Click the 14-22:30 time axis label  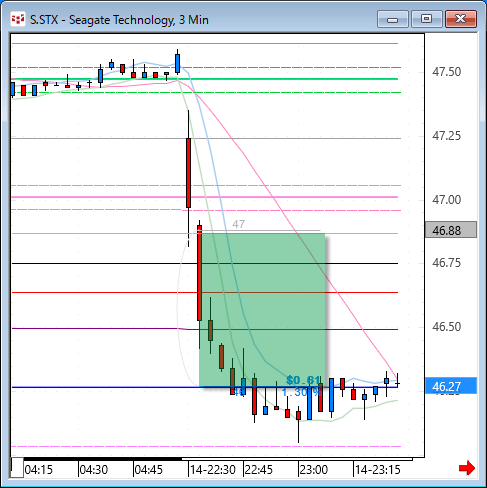213,470
